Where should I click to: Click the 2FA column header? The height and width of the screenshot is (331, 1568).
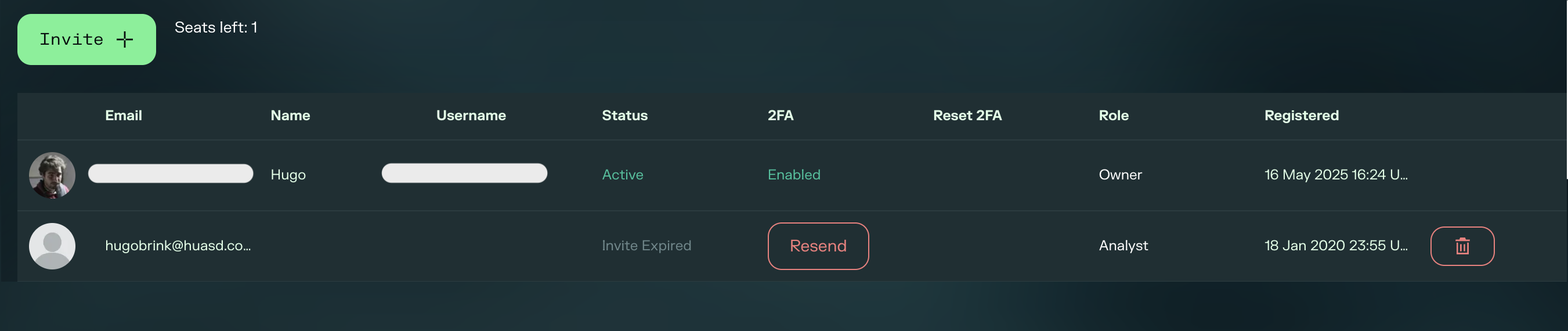pos(781,116)
